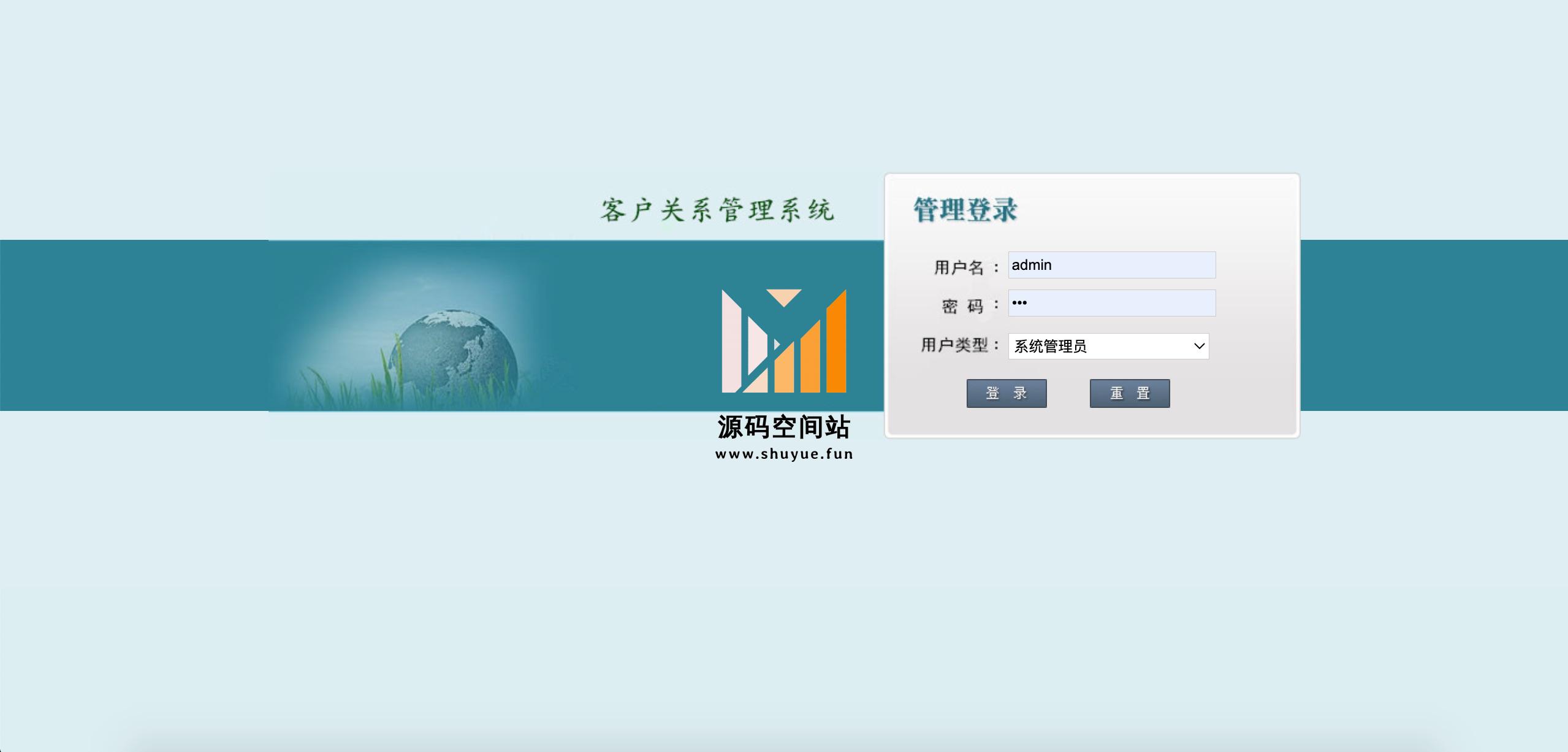The width and height of the screenshot is (1568, 752).
Task: Focus the password input field
Action: point(1112,303)
